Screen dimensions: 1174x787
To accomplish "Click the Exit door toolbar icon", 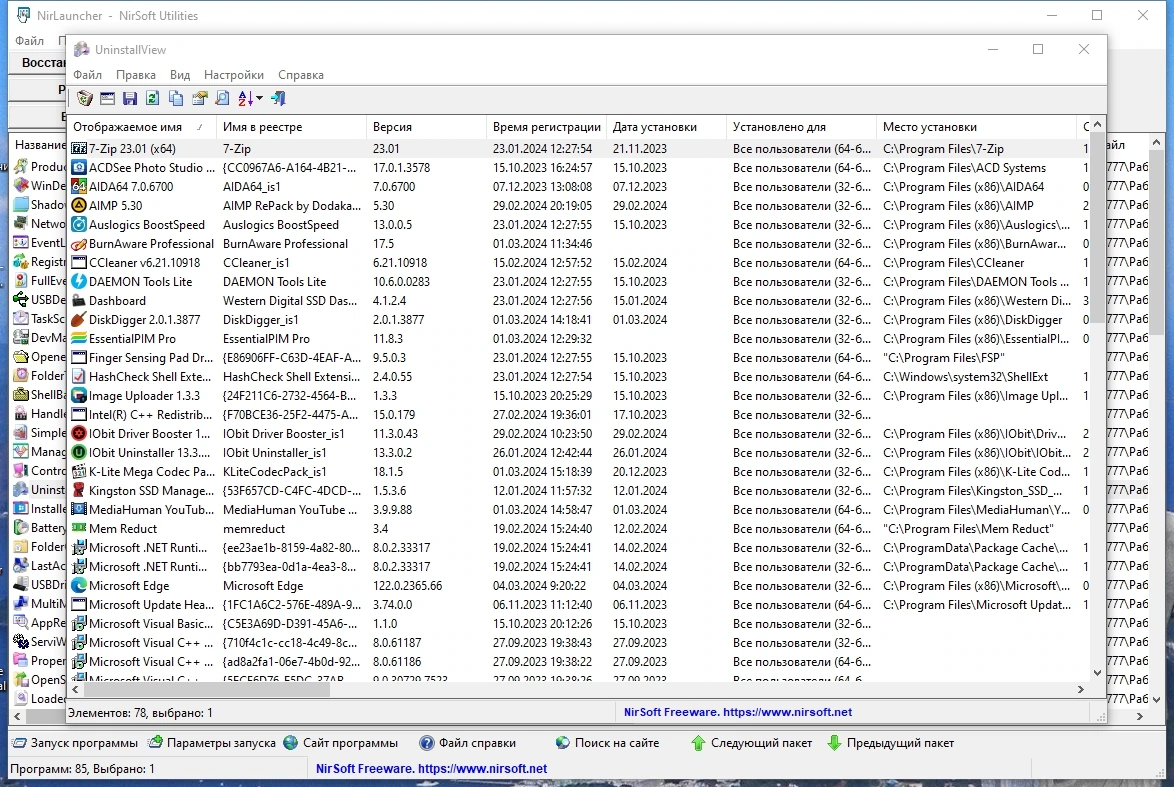I will [279, 98].
